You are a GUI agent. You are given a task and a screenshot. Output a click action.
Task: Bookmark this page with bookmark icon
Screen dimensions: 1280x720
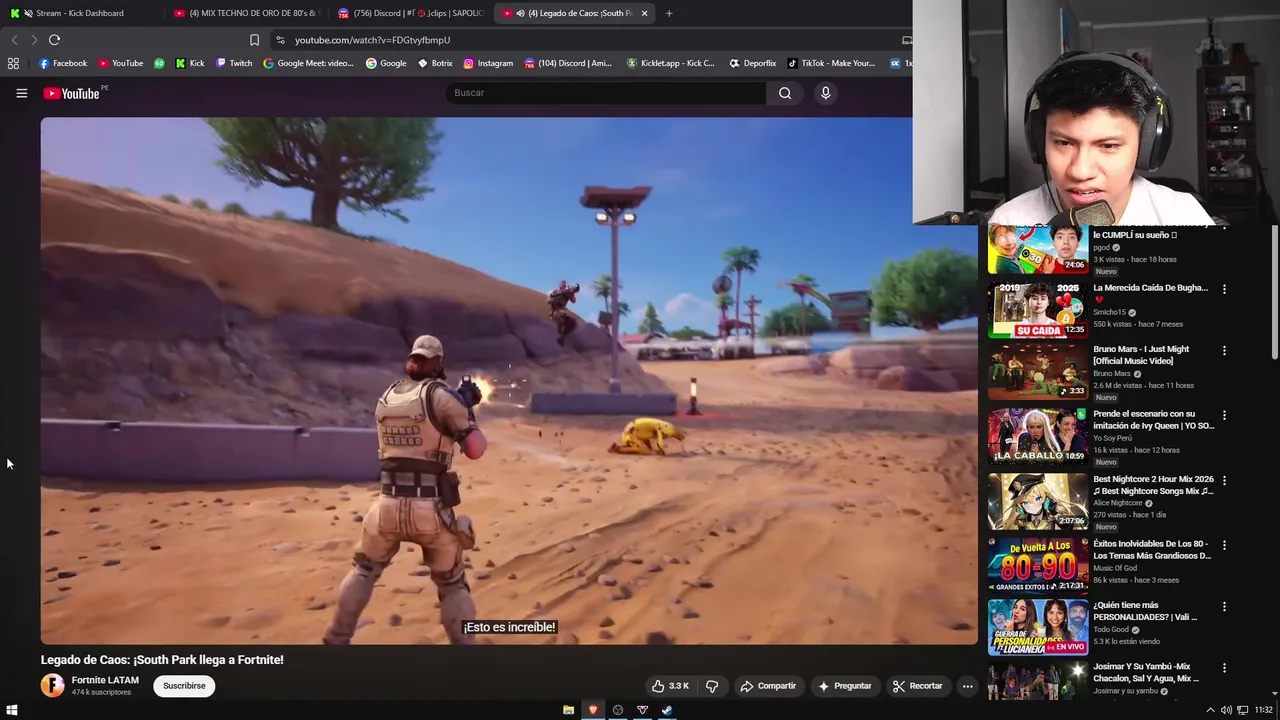[254, 40]
